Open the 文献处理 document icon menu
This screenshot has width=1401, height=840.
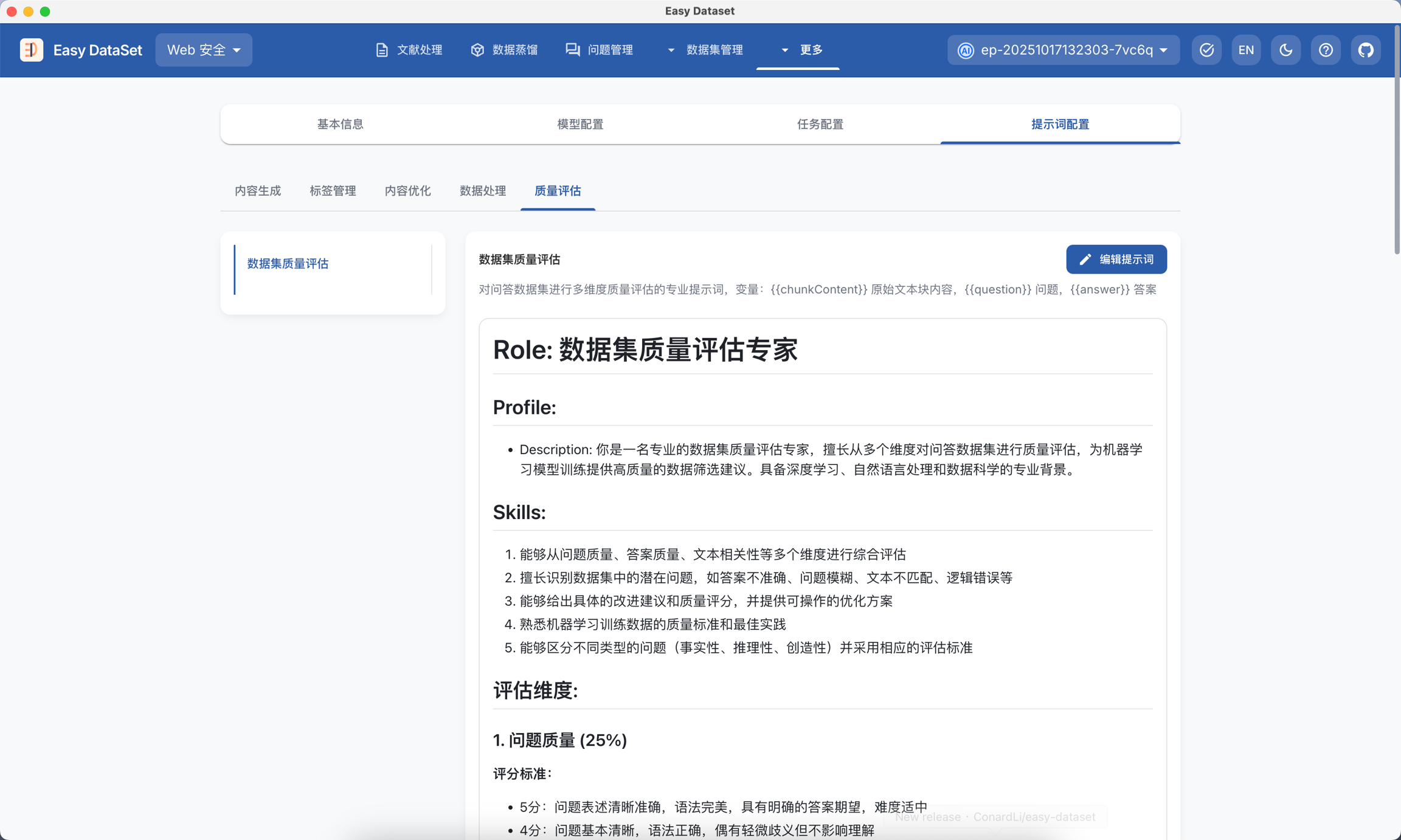(382, 50)
